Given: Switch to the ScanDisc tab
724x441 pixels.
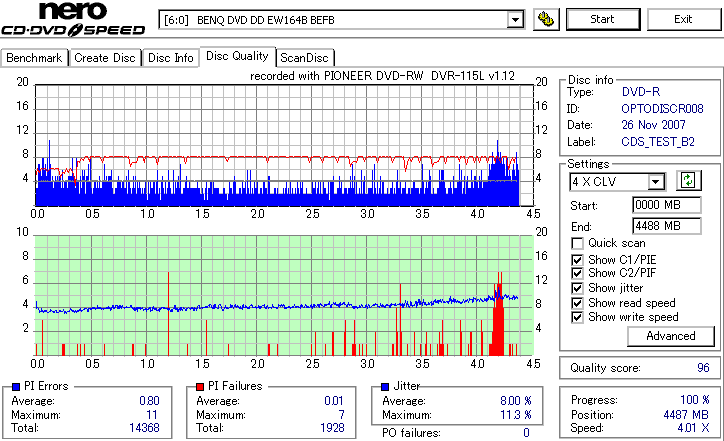Looking at the screenshot, I should pyautogui.click(x=304, y=58).
